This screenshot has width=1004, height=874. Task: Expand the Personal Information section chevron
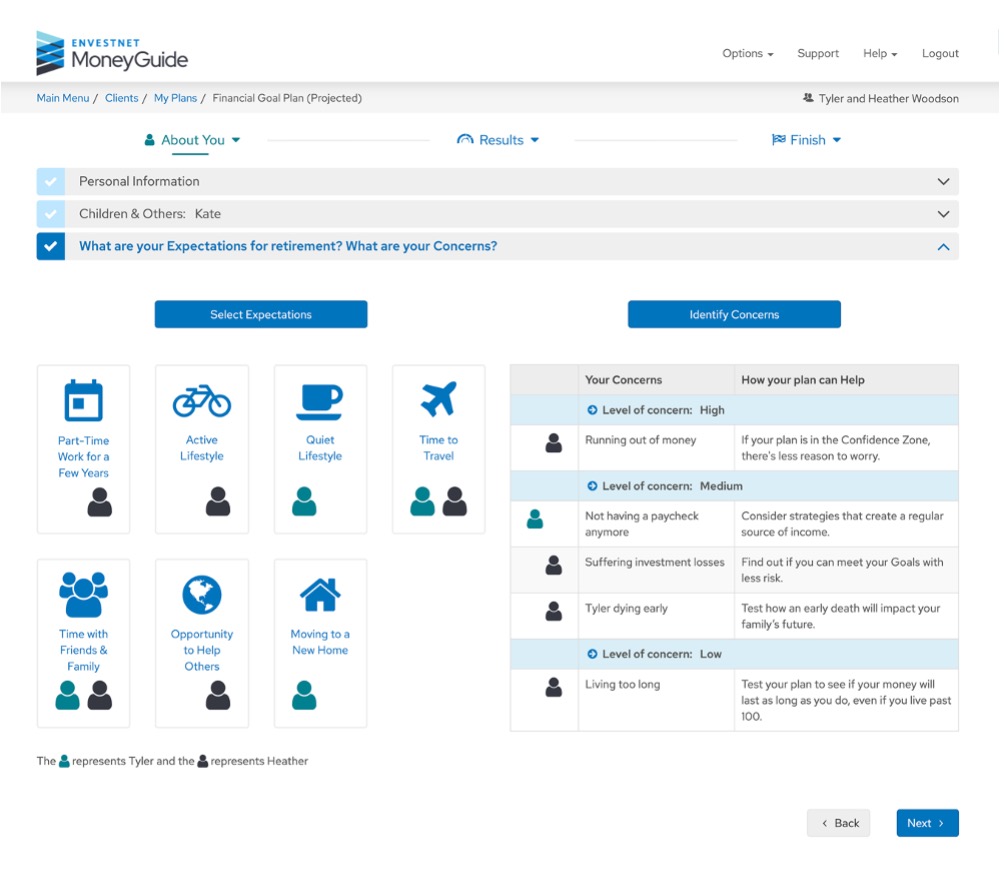tap(943, 181)
